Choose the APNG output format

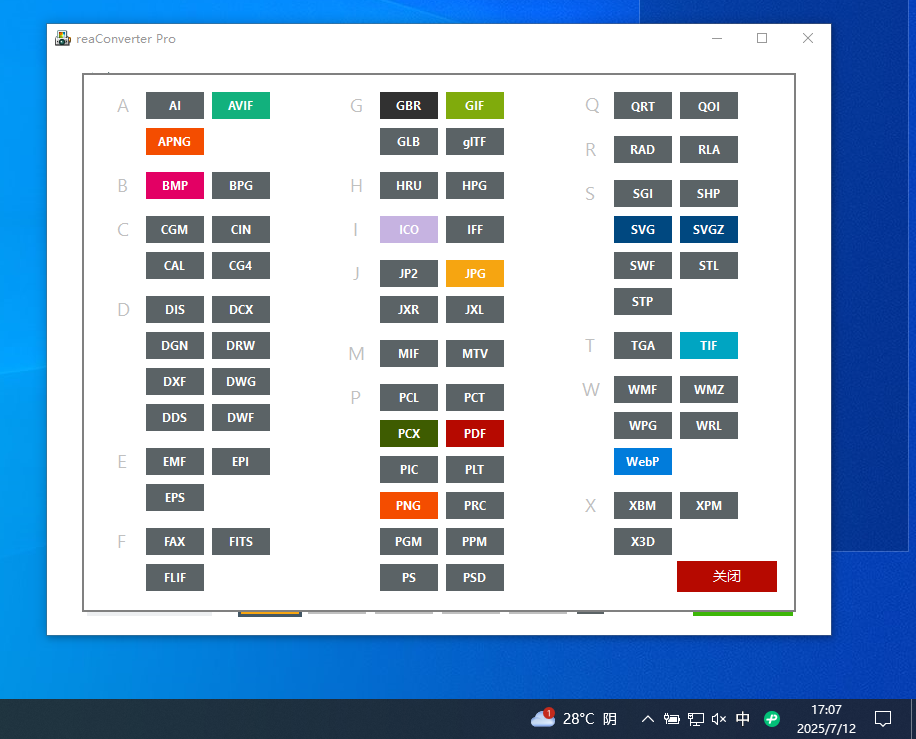(x=175, y=141)
